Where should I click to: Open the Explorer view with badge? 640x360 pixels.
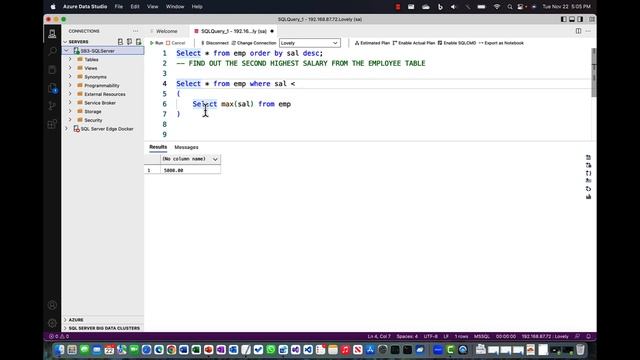(52, 88)
